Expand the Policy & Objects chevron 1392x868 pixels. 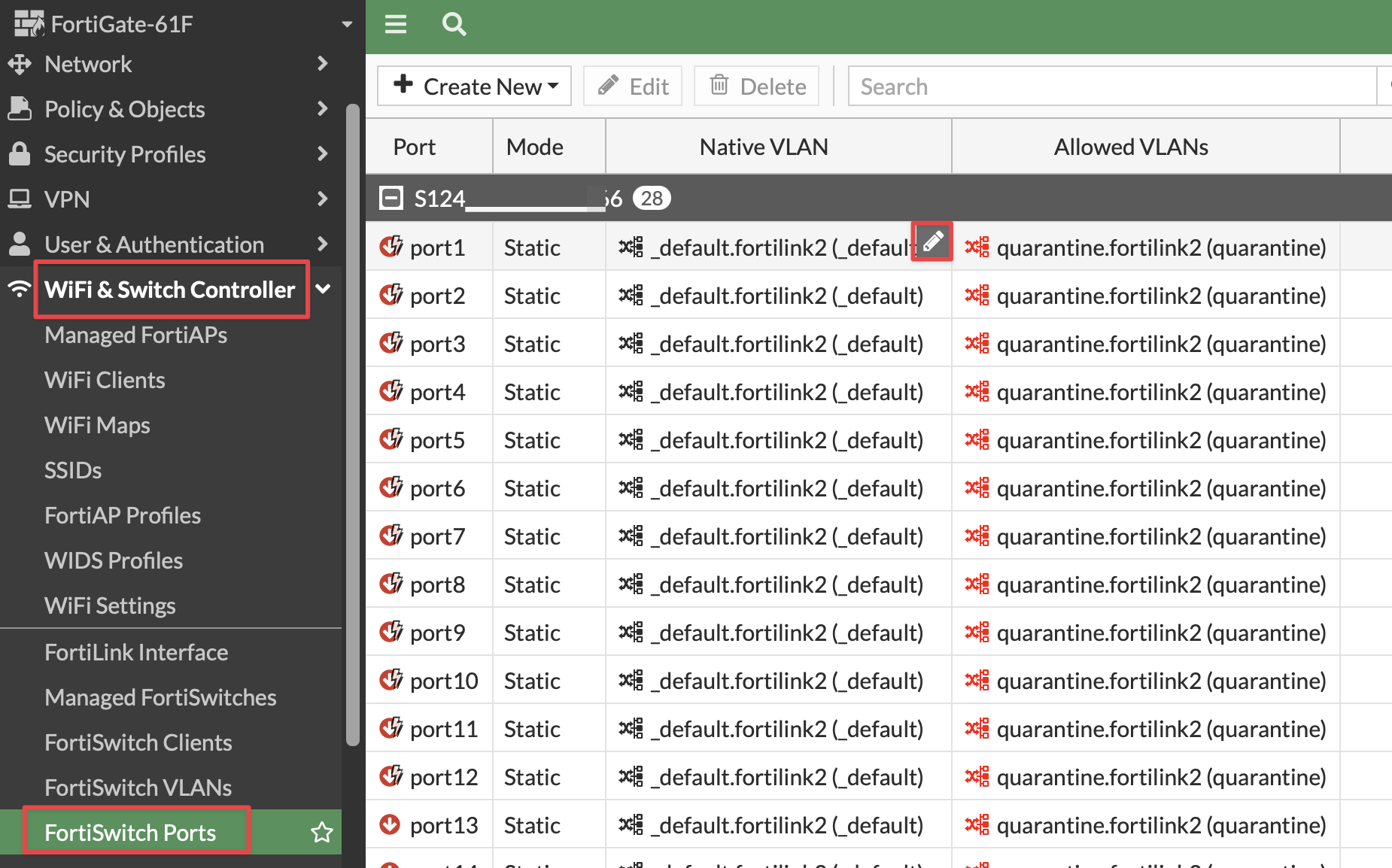coord(323,108)
